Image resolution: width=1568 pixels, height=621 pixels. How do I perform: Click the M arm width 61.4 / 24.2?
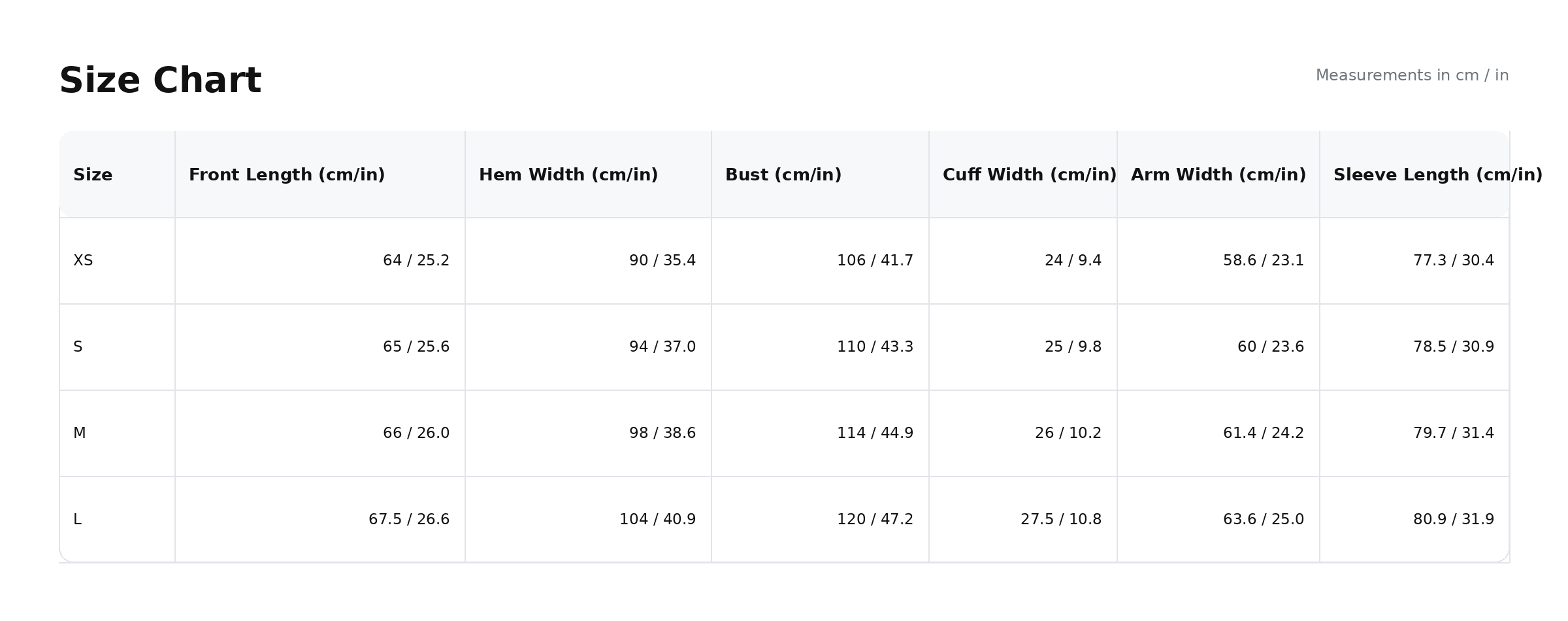1263,433
